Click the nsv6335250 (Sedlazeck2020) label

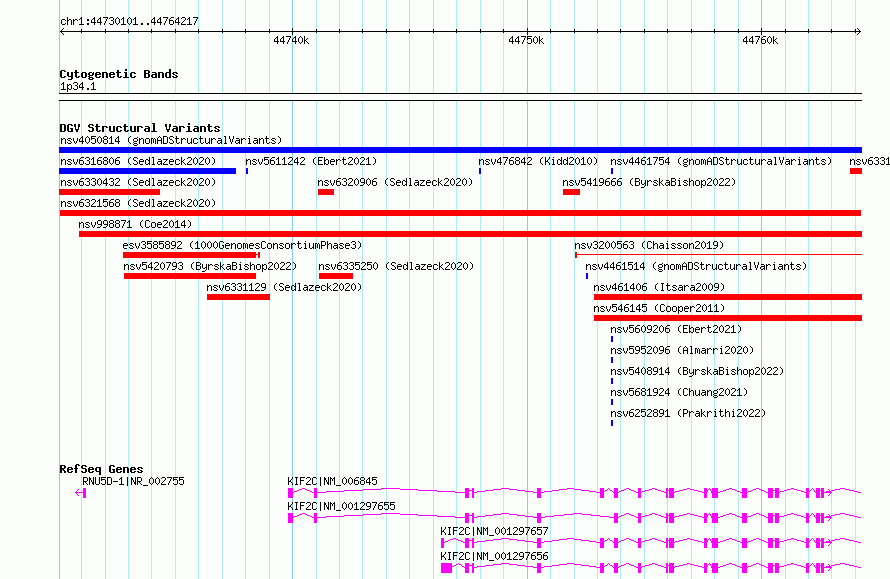(x=396, y=266)
